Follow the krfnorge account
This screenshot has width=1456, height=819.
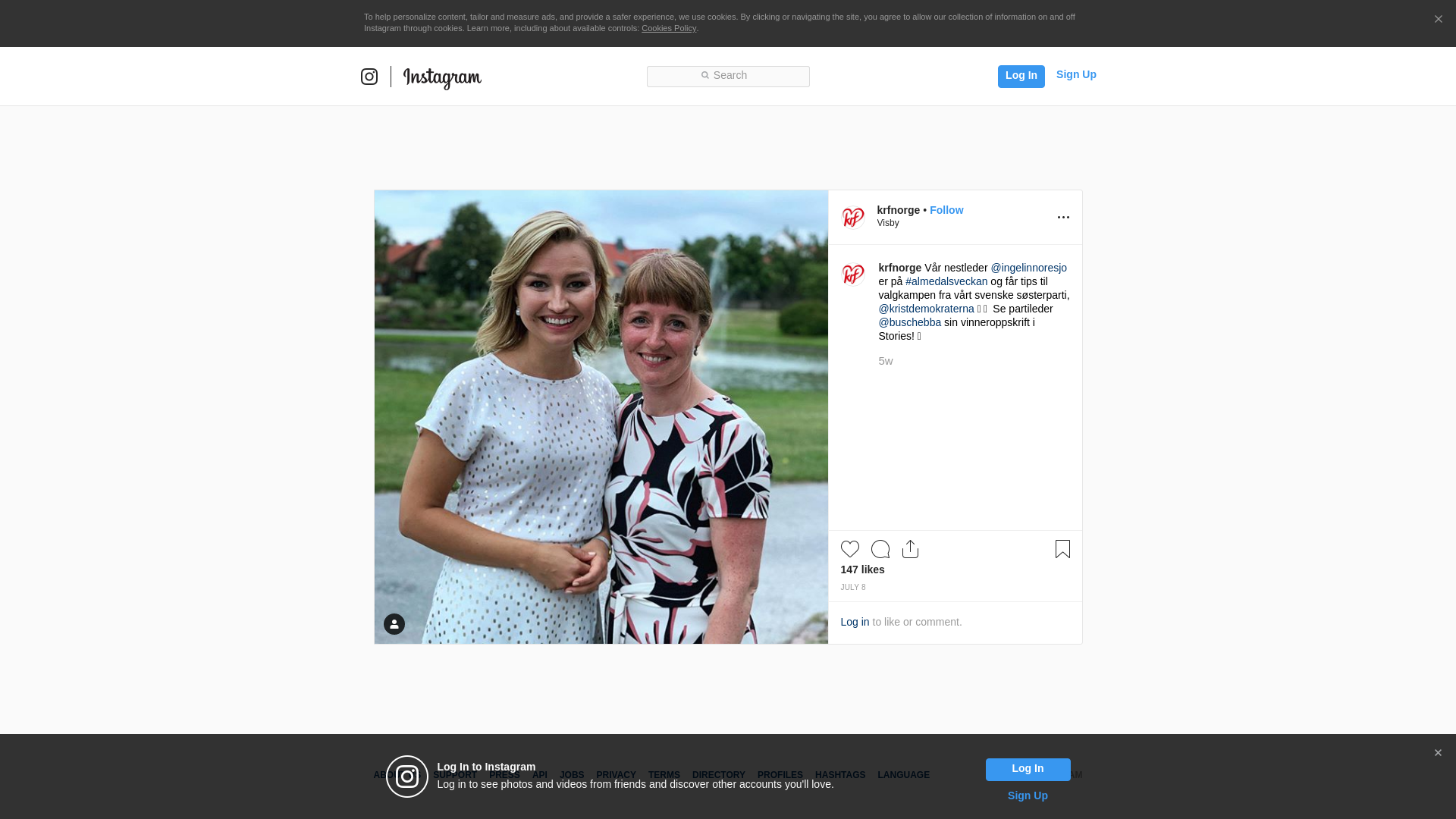click(946, 210)
